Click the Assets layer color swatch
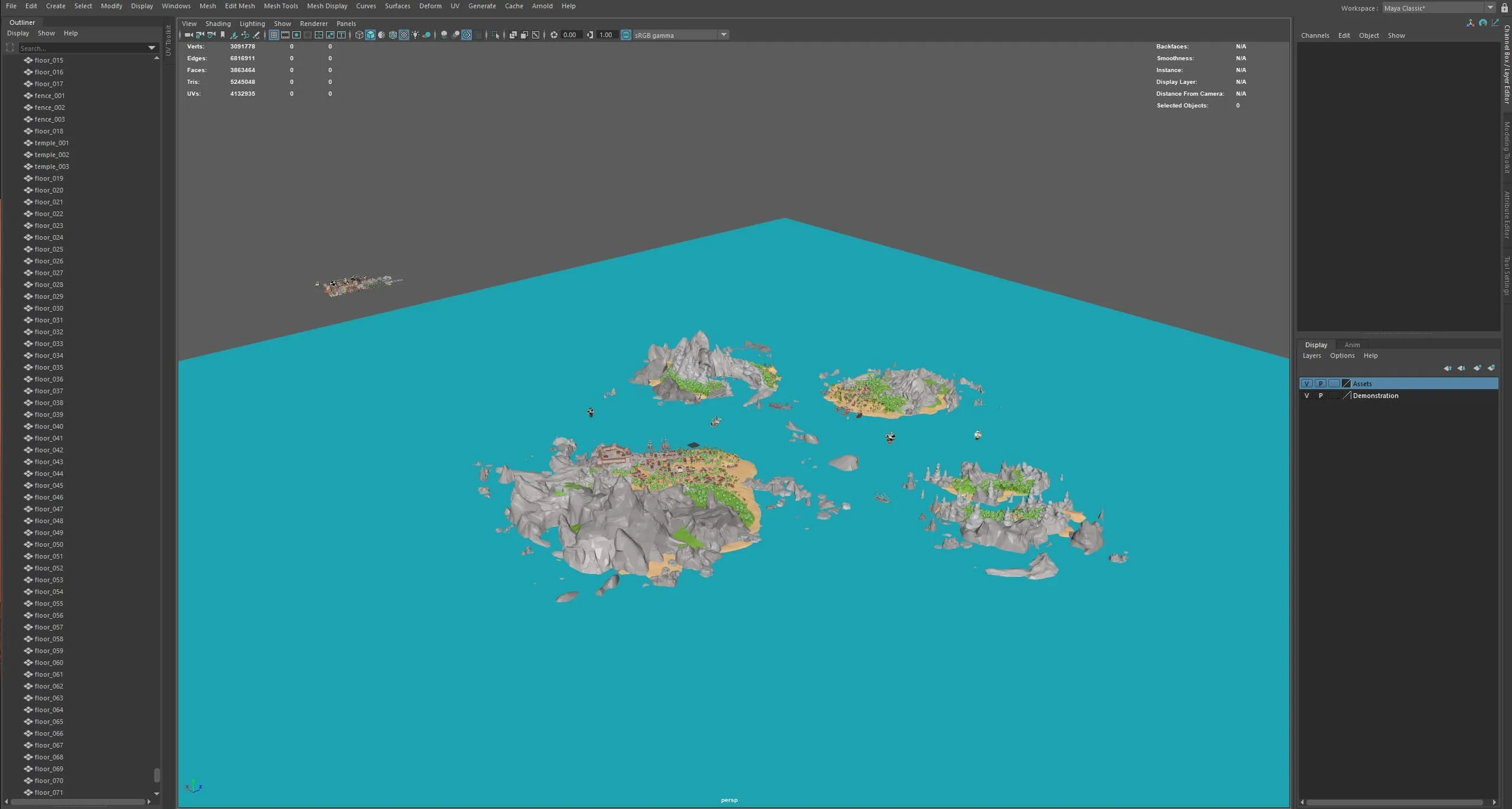This screenshot has width=1512, height=809. point(1346,384)
